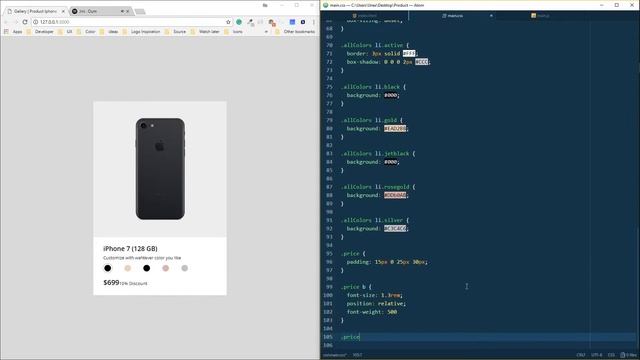Click cursor position 105:7 in status bar
The image size is (640, 360).
(357, 355)
